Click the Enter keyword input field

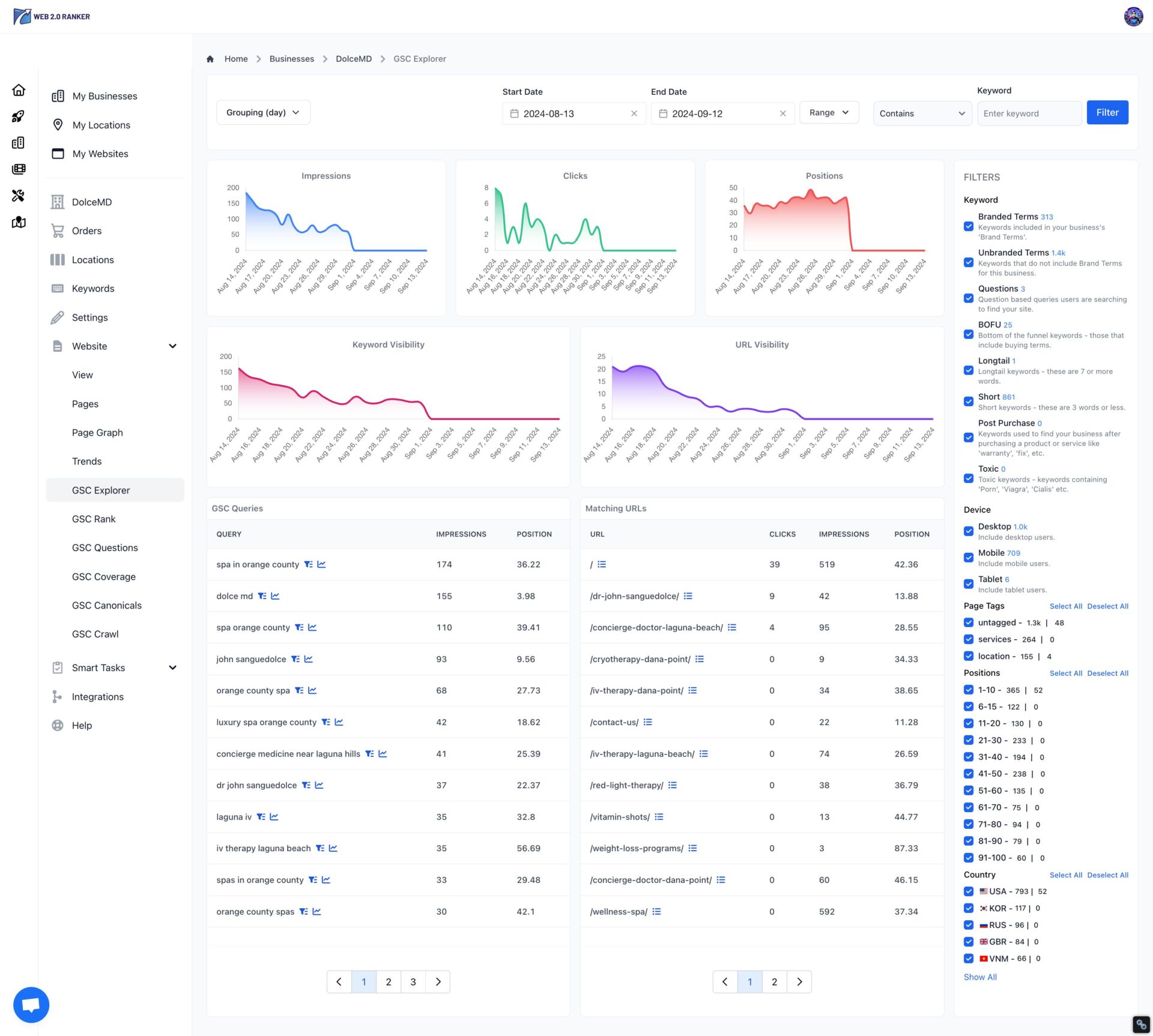[x=1029, y=113]
